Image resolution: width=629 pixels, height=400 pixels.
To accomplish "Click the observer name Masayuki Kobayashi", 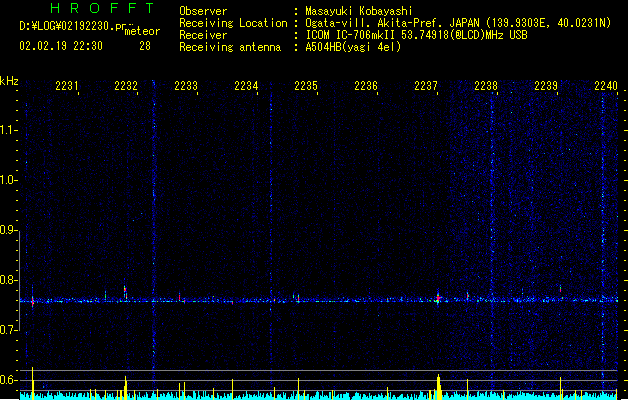I will [x=359, y=11].
